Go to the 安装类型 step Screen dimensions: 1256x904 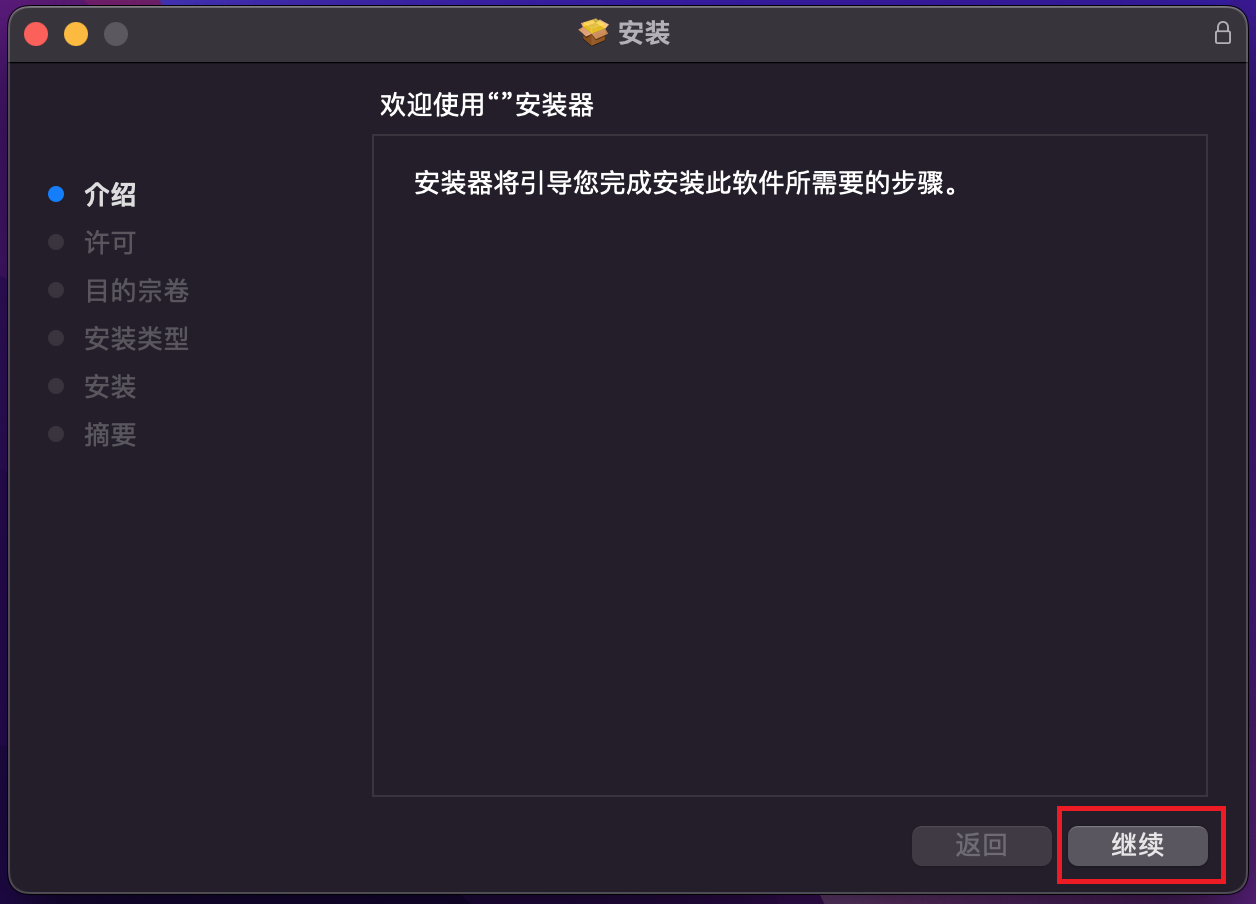(137, 339)
